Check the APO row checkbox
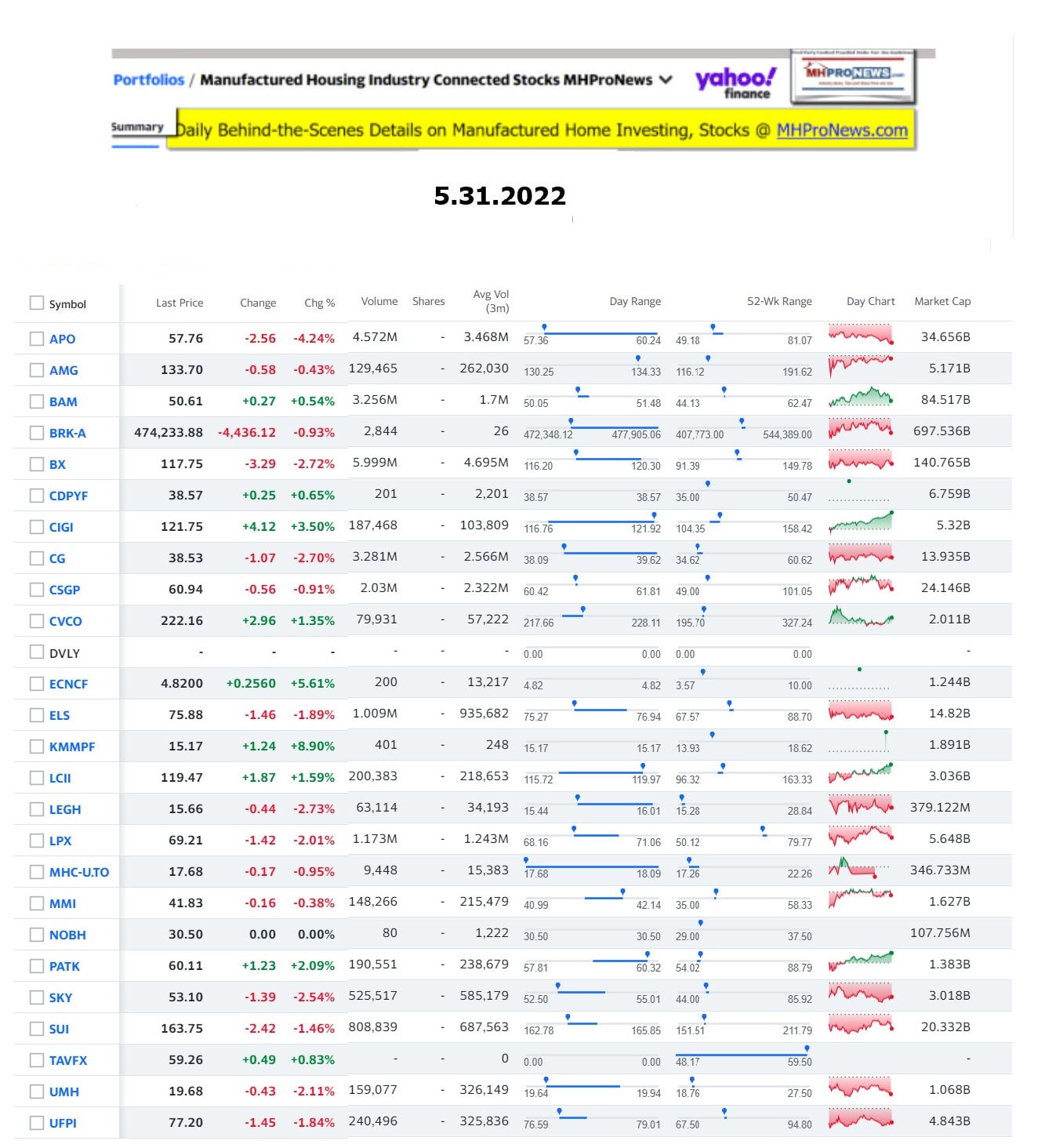1045x1148 pixels. pyautogui.click(x=36, y=339)
